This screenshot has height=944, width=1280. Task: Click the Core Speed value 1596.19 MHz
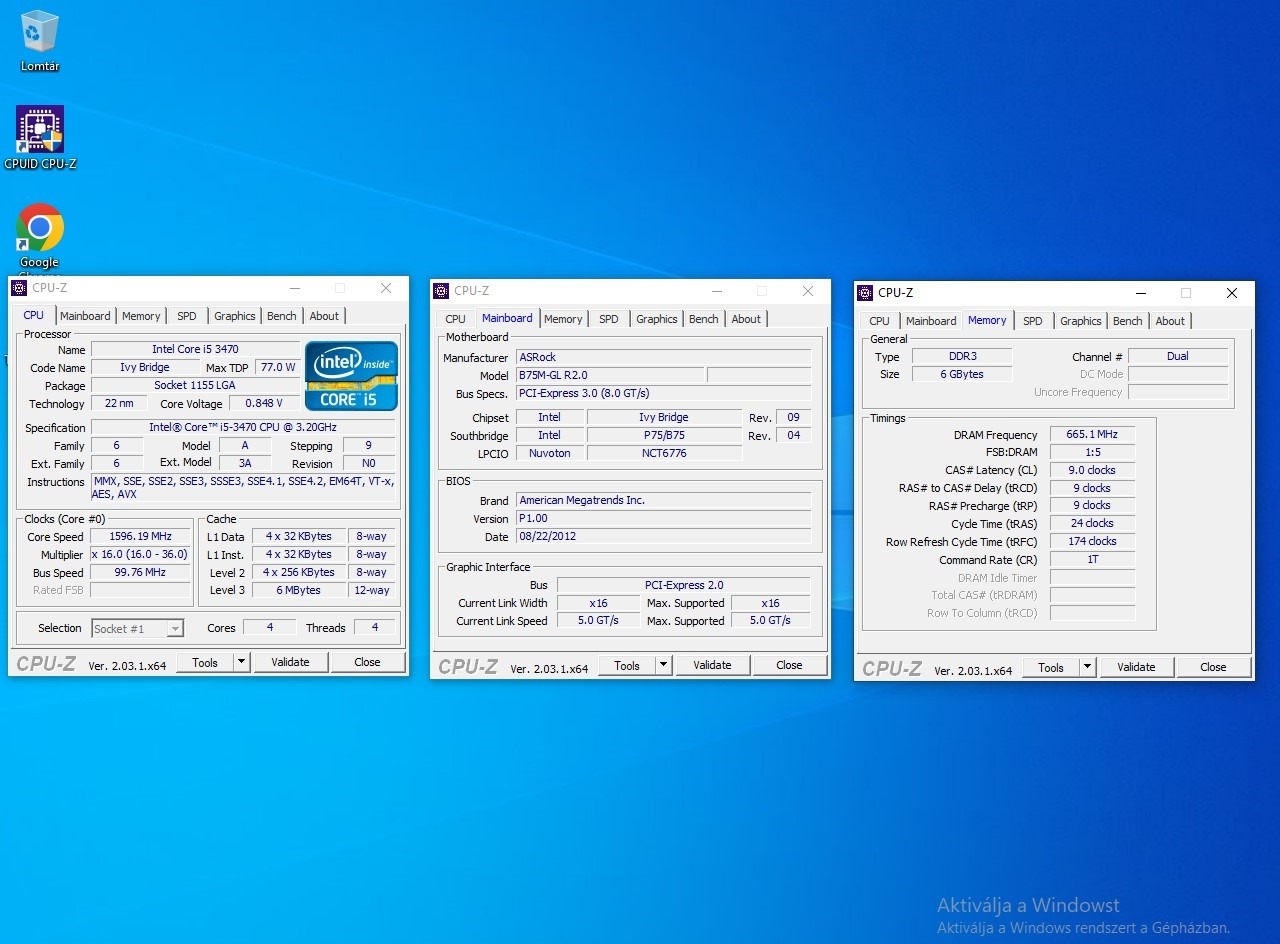(140, 536)
